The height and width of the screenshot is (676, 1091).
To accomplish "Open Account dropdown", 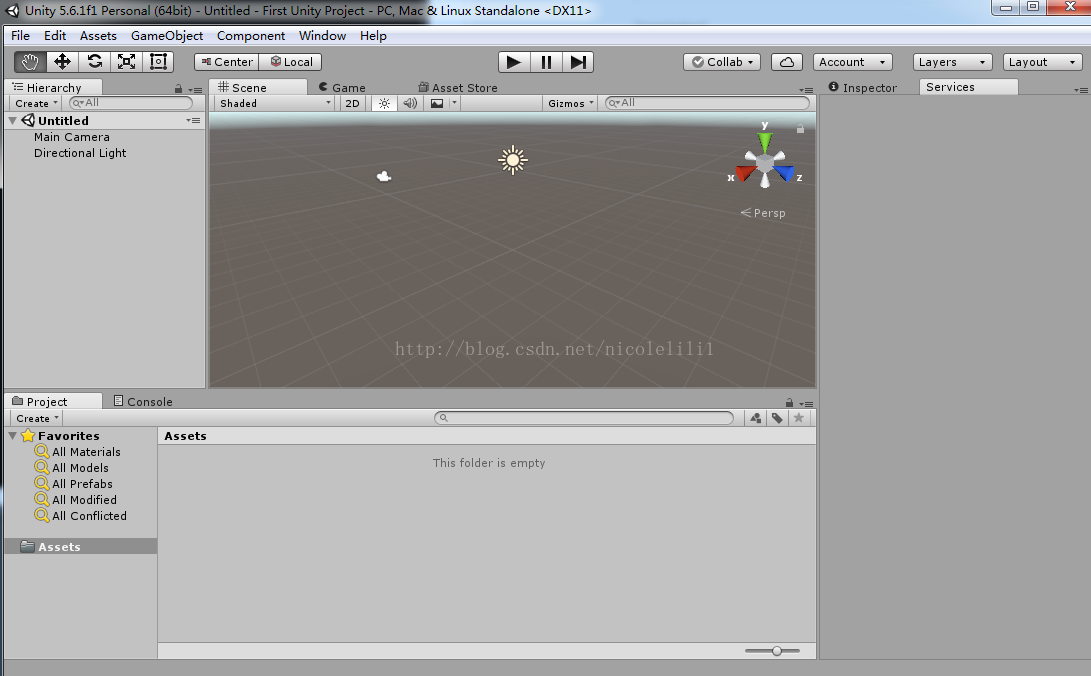I will coord(852,62).
